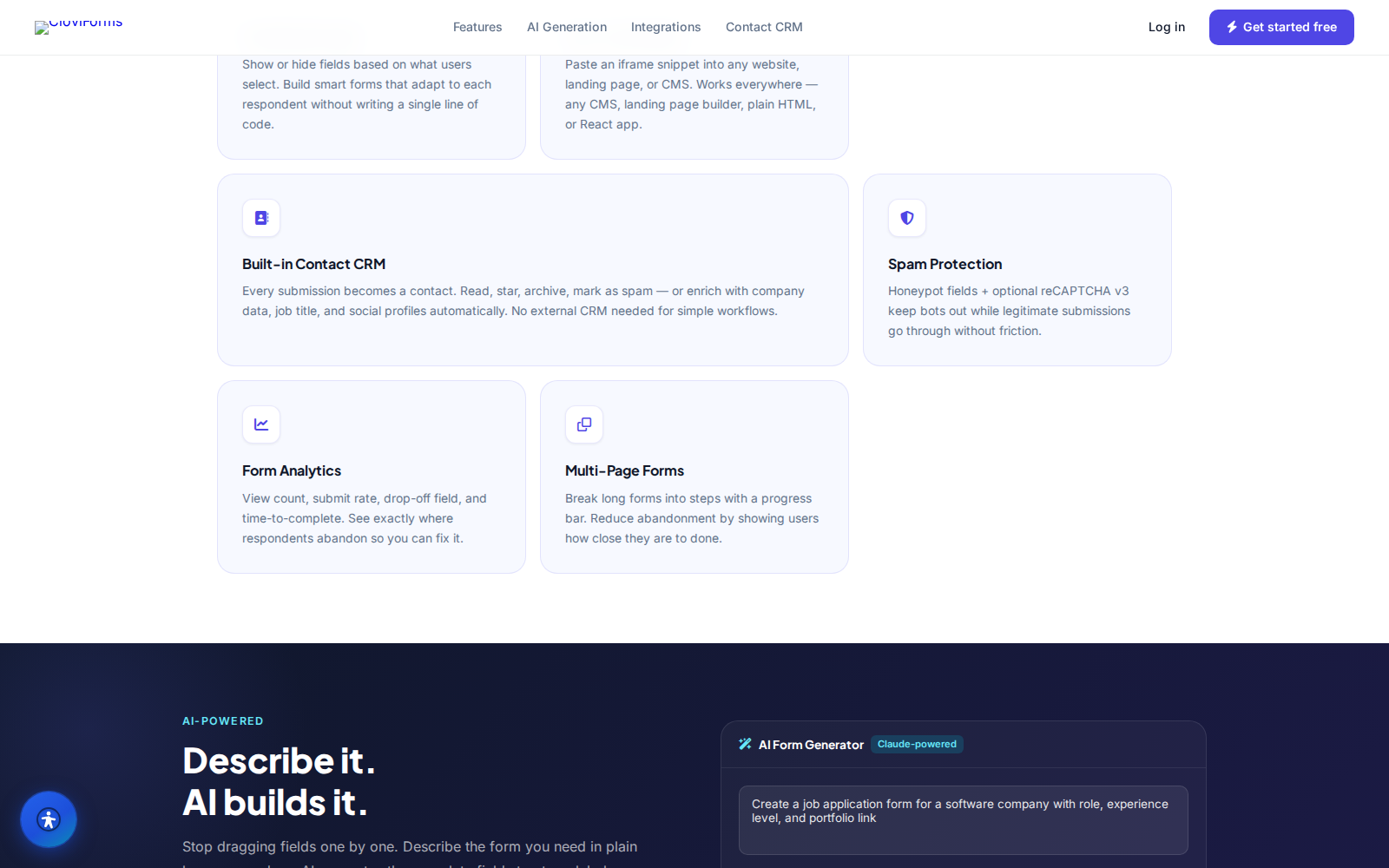Click the CloviForms logo

[x=79, y=27]
